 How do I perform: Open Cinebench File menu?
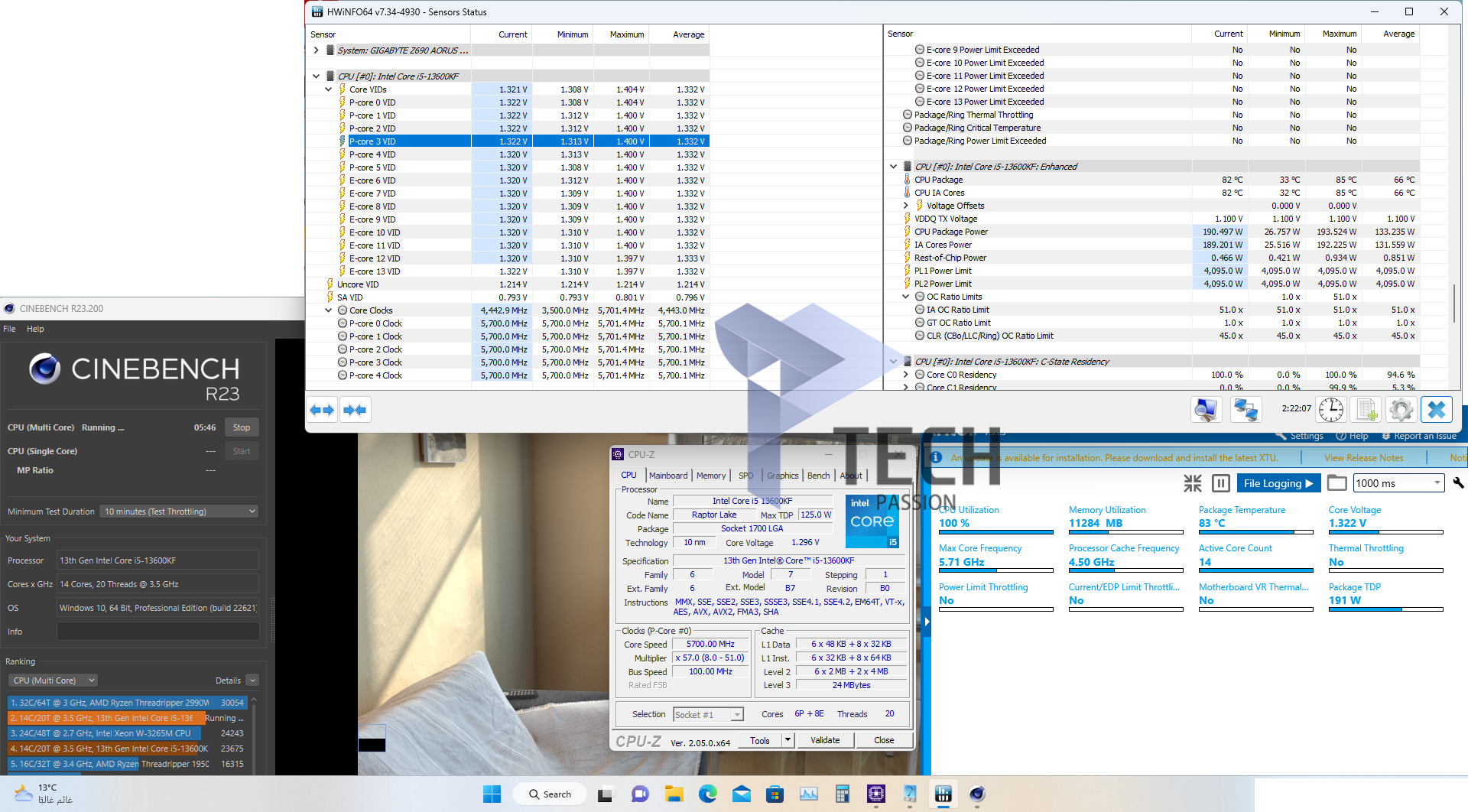click(x=9, y=329)
